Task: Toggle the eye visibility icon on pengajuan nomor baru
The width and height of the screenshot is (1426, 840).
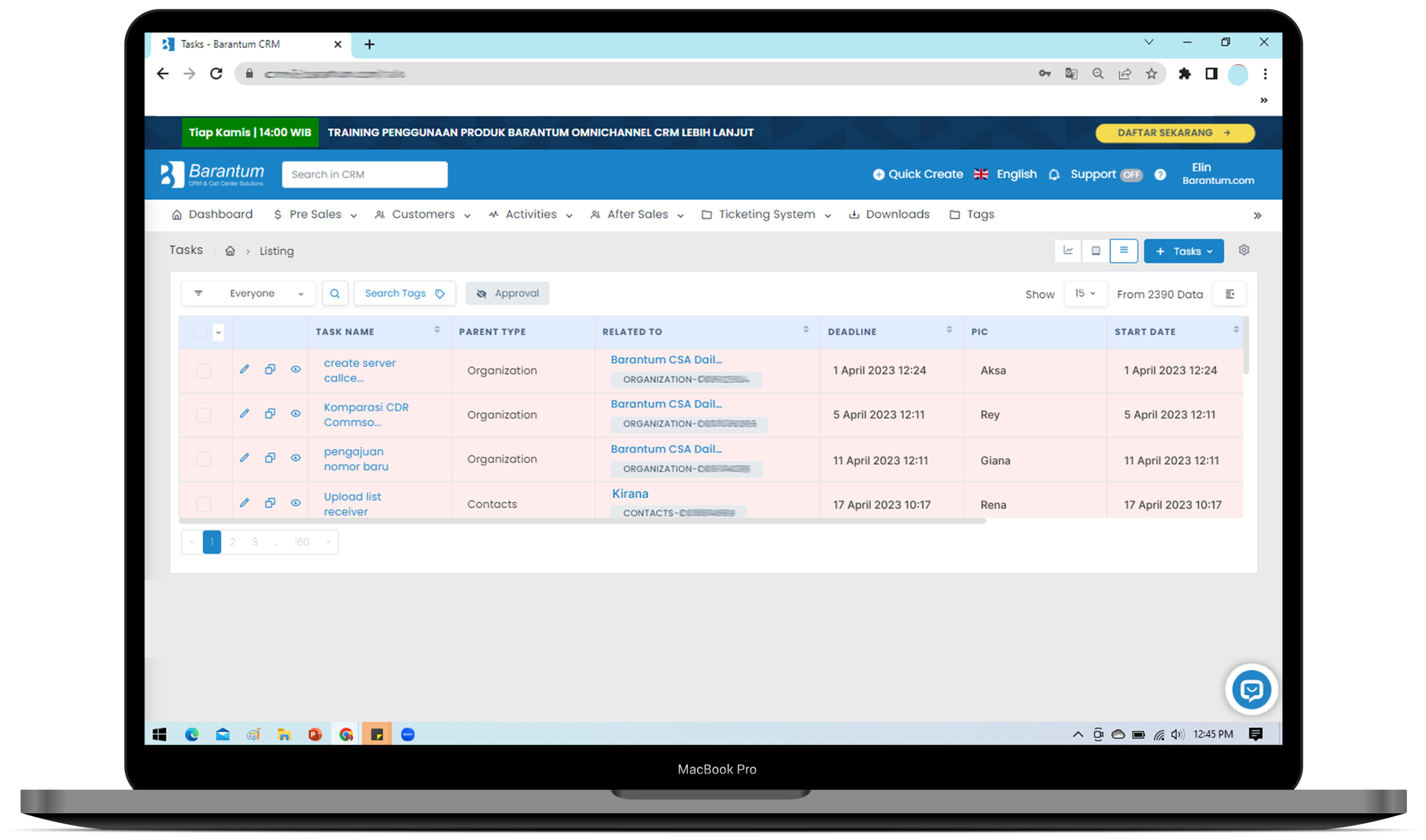Action: point(296,459)
